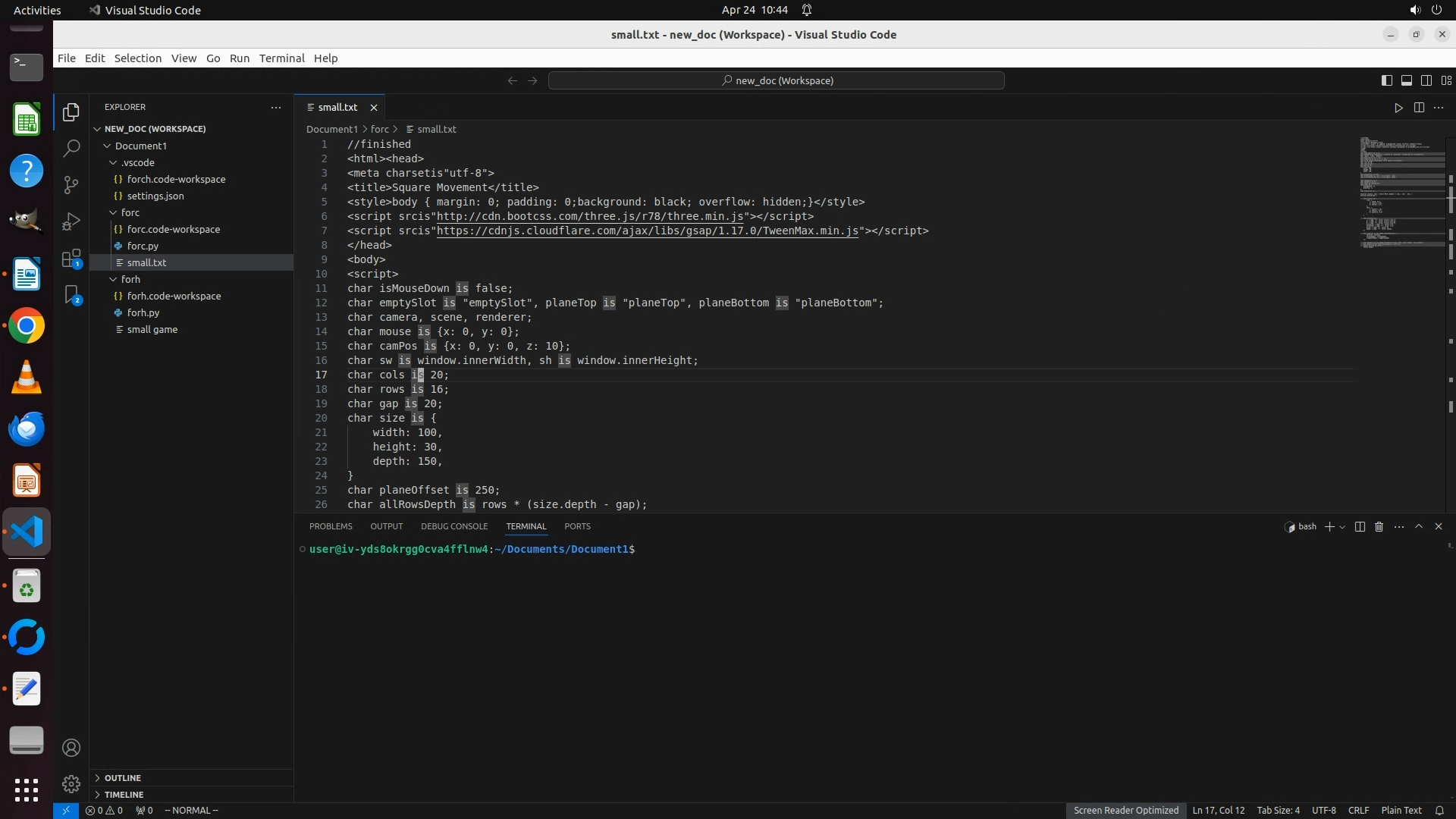Switch to the Debug Console tab

[x=454, y=526]
